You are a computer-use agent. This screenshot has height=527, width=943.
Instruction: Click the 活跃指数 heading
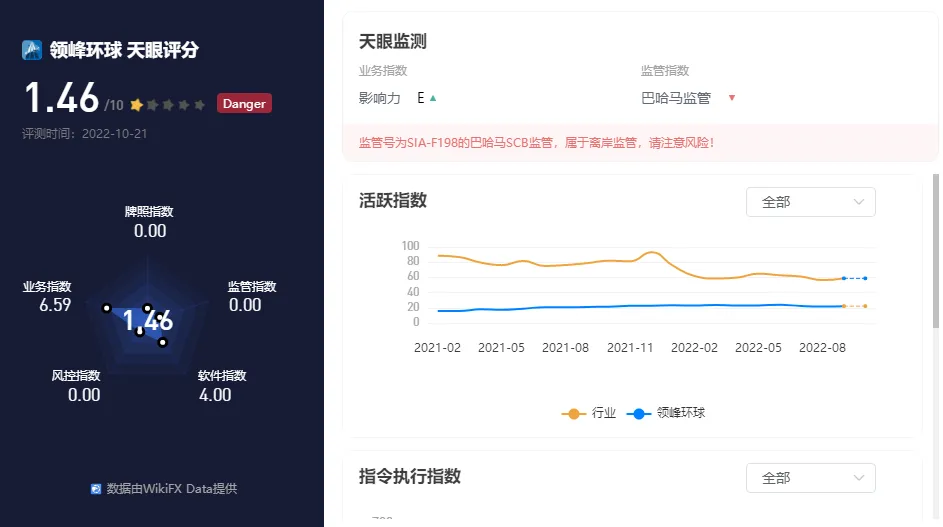[393, 200]
